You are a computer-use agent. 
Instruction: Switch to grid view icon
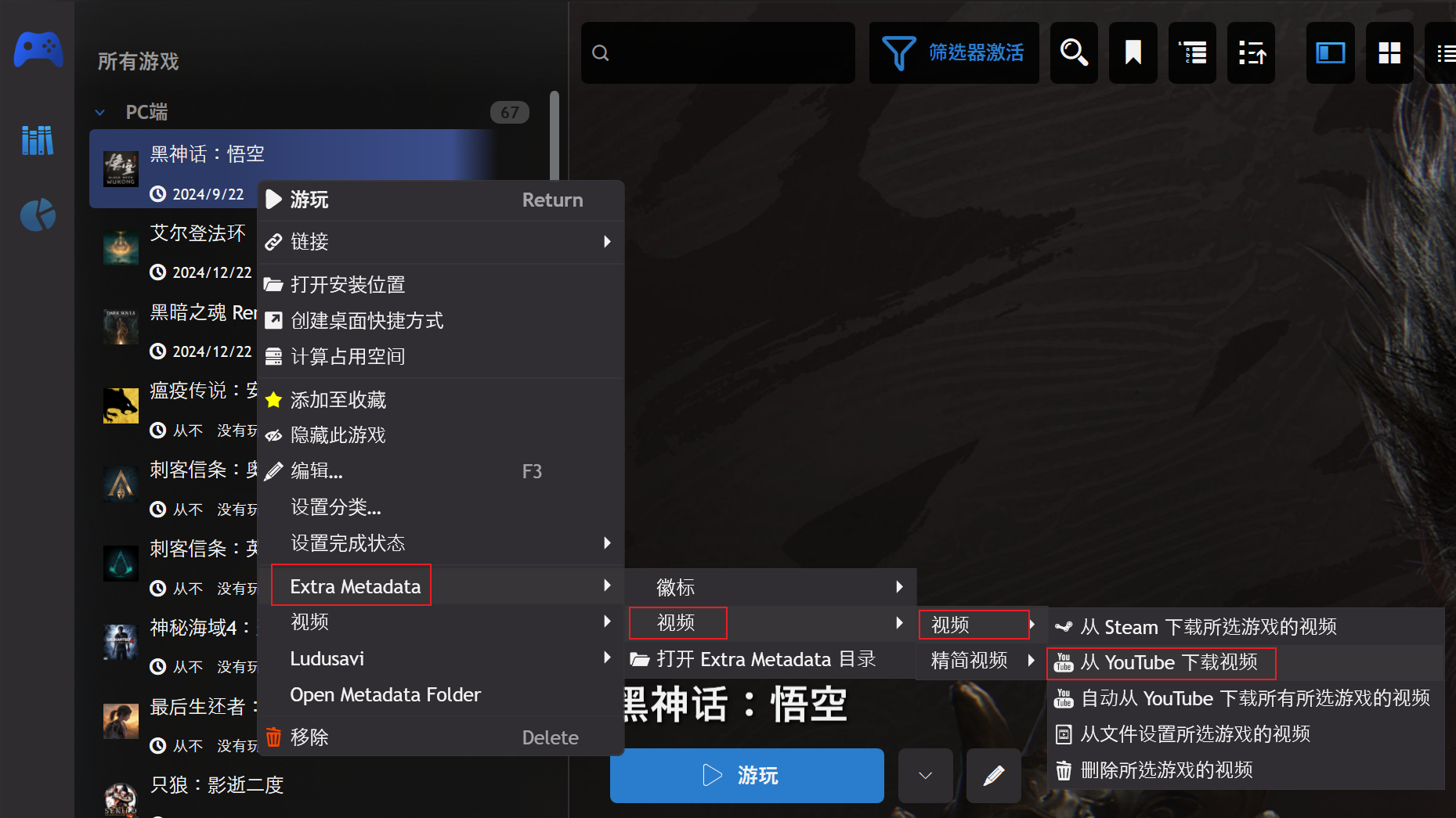click(1389, 53)
